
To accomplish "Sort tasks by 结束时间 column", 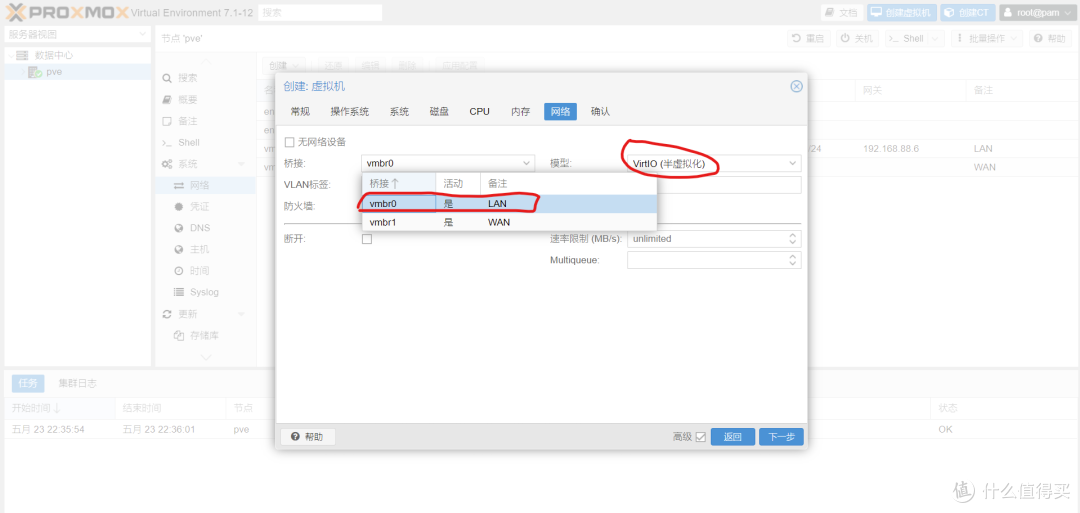I will pos(170,408).
